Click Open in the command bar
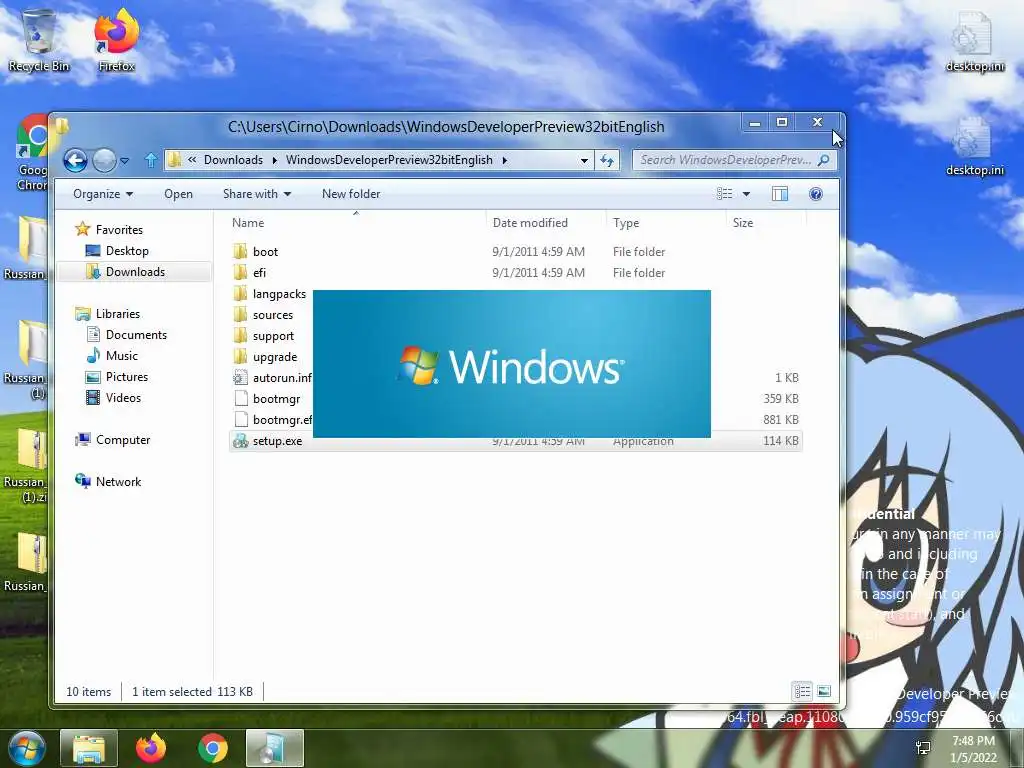 coord(178,194)
